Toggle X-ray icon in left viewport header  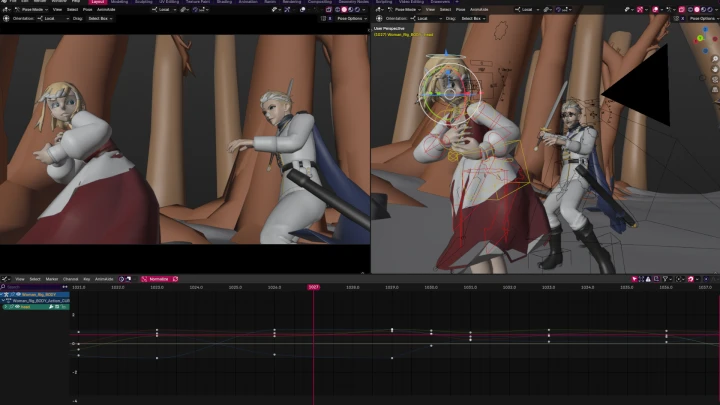pos(328,10)
